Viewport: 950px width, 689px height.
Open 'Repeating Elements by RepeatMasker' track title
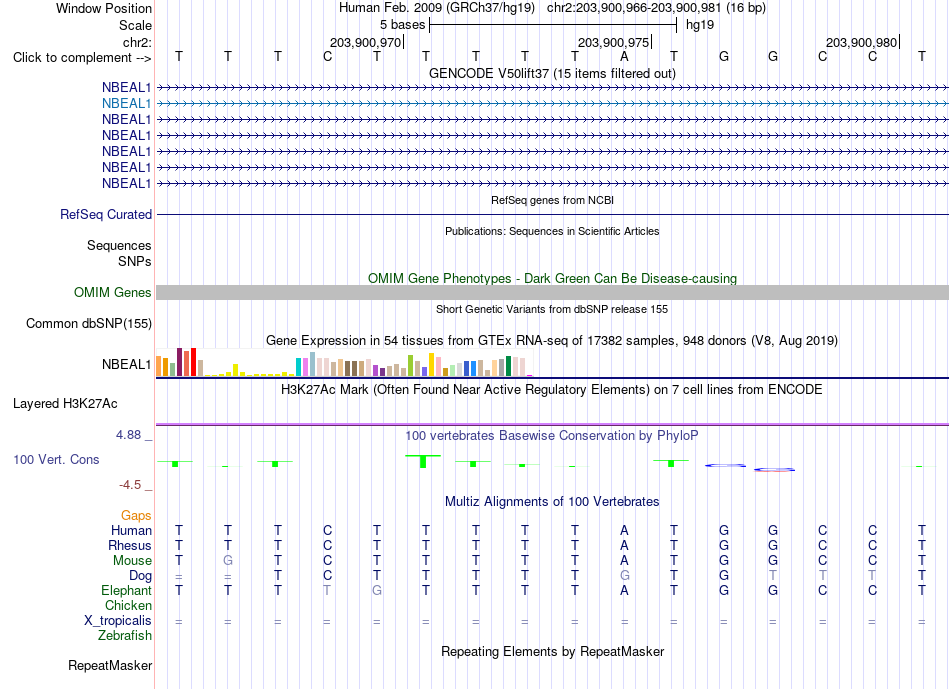click(x=552, y=651)
